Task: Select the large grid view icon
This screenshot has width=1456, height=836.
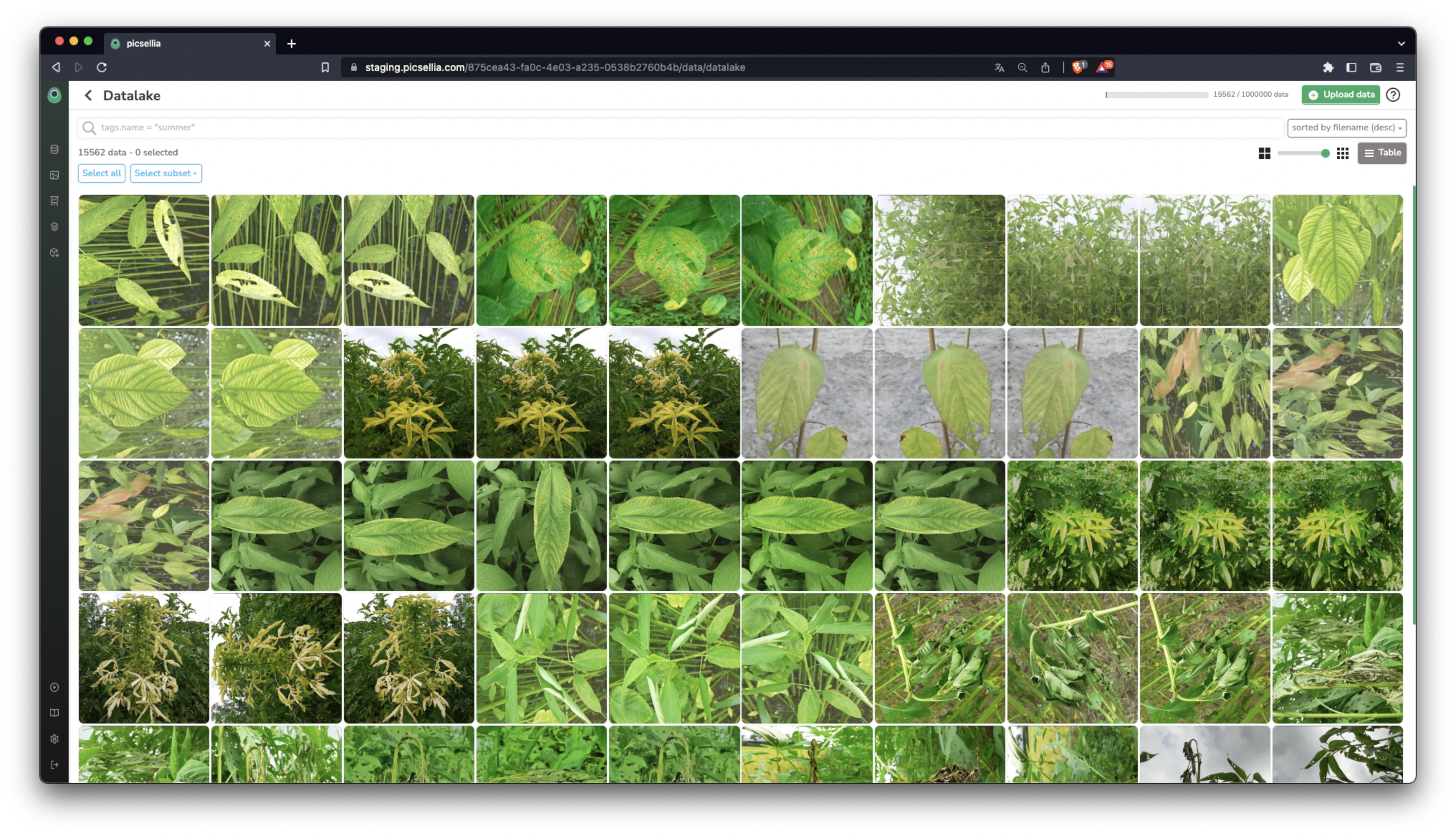Action: (1264, 153)
